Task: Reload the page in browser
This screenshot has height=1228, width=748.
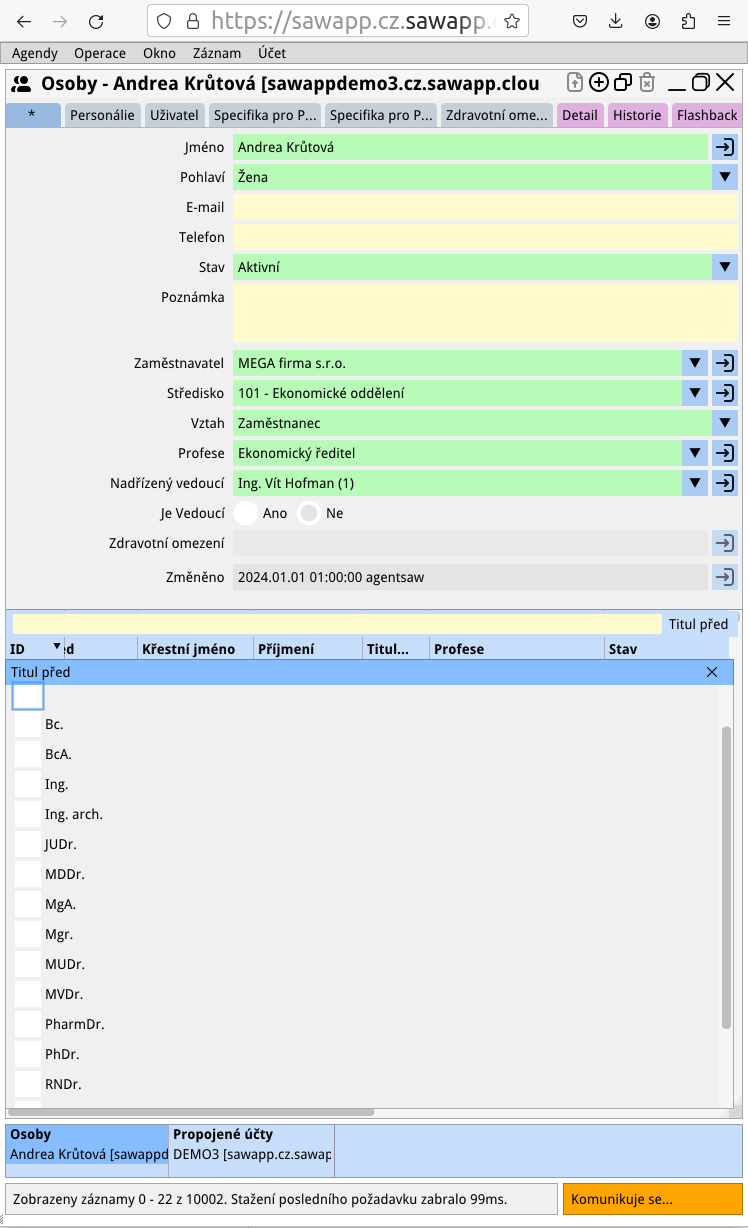Action: tap(96, 21)
